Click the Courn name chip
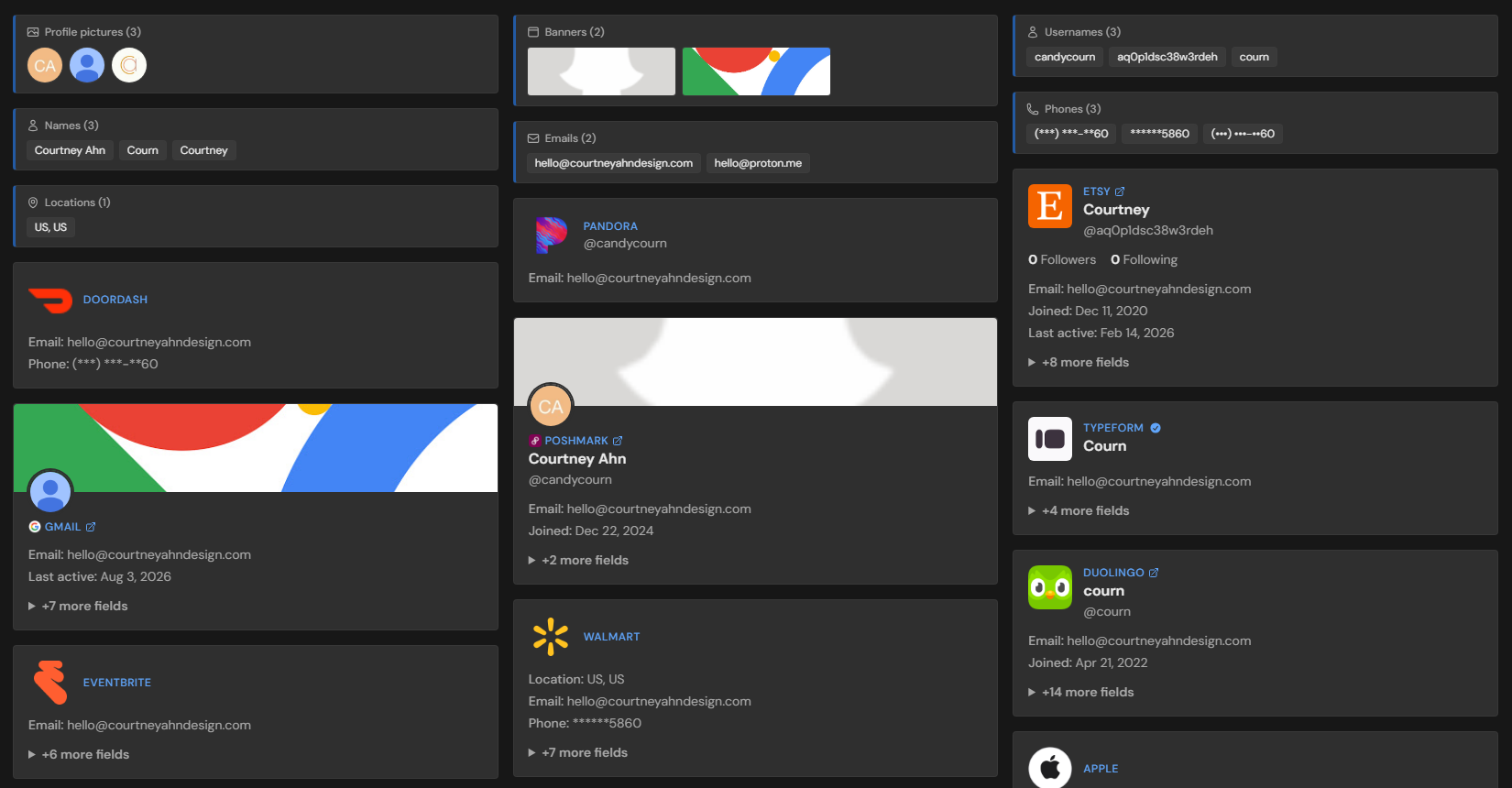This screenshot has width=1512, height=788. (143, 150)
